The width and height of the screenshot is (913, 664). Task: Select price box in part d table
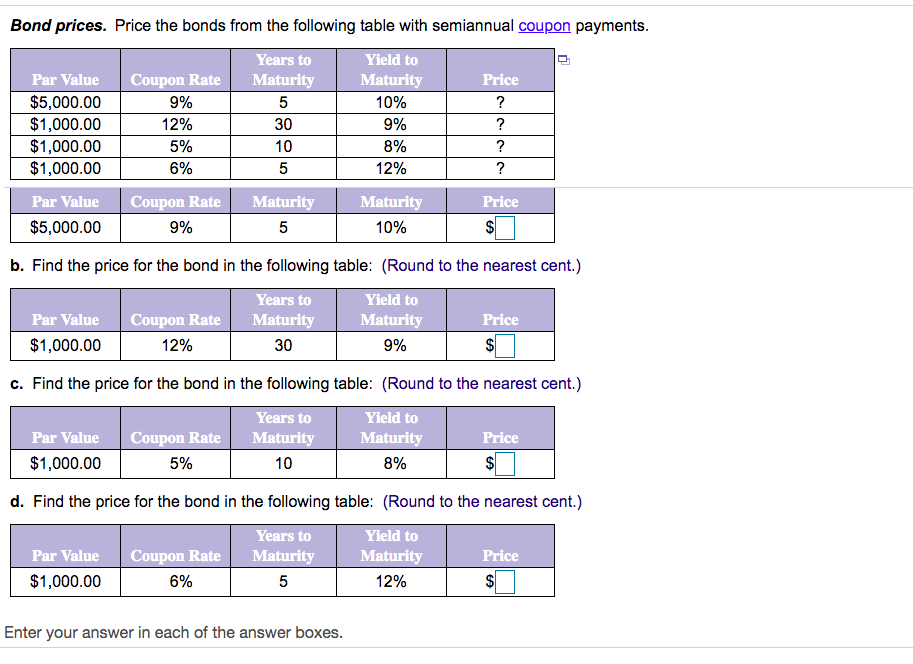(505, 582)
